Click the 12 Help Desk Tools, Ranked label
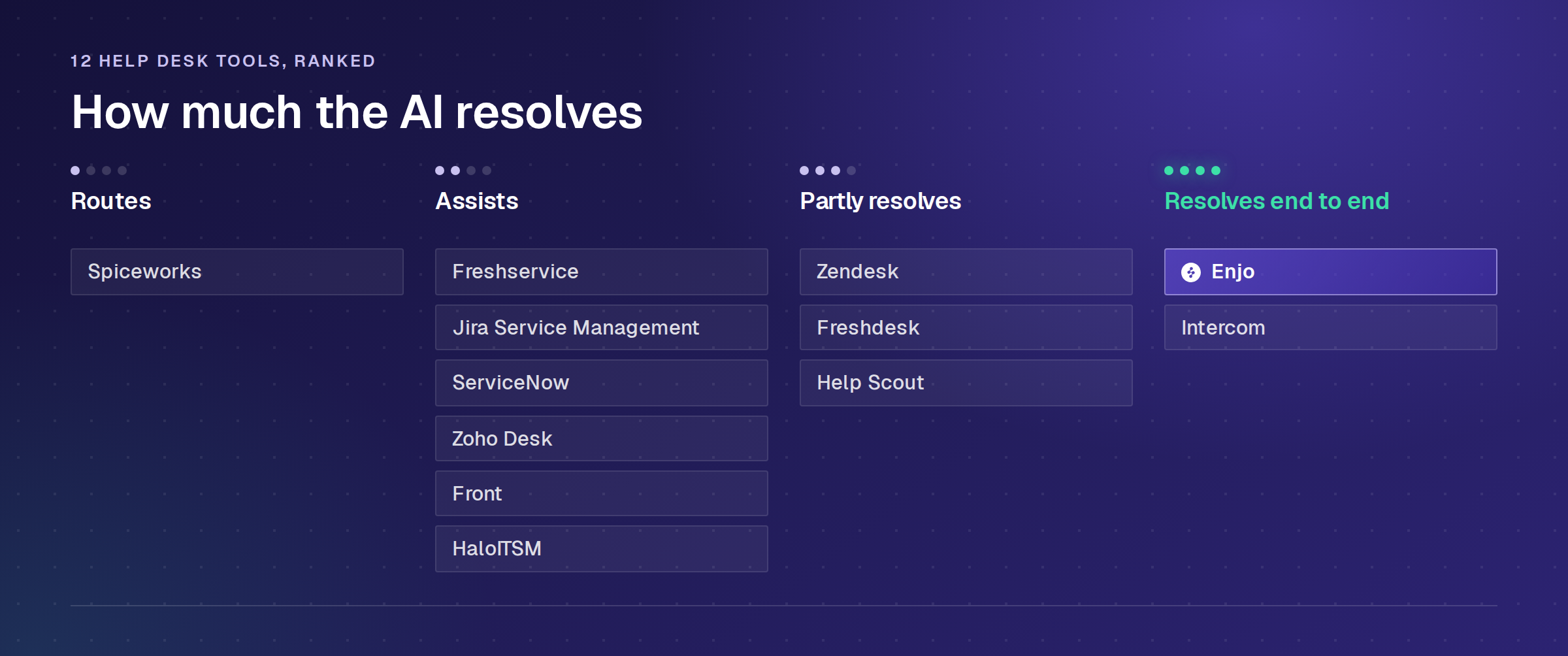Image resolution: width=1568 pixels, height=656 pixels. tap(223, 61)
